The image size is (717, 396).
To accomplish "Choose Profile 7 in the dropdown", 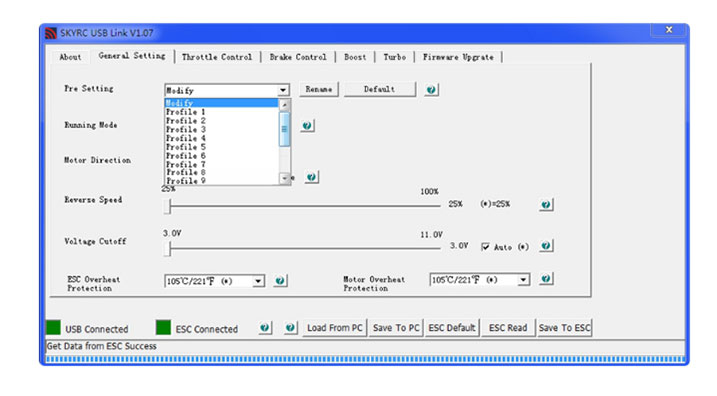I will [221, 164].
